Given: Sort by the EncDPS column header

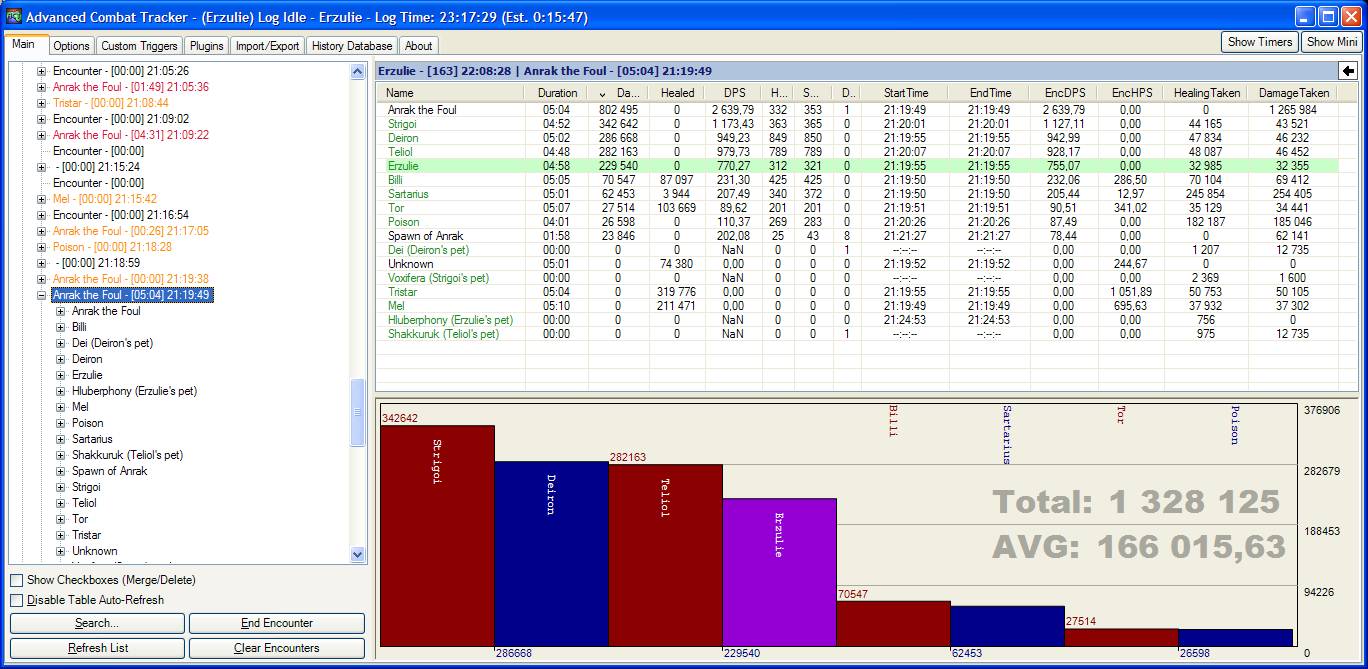Looking at the screenshot, I should point(1065,93).
